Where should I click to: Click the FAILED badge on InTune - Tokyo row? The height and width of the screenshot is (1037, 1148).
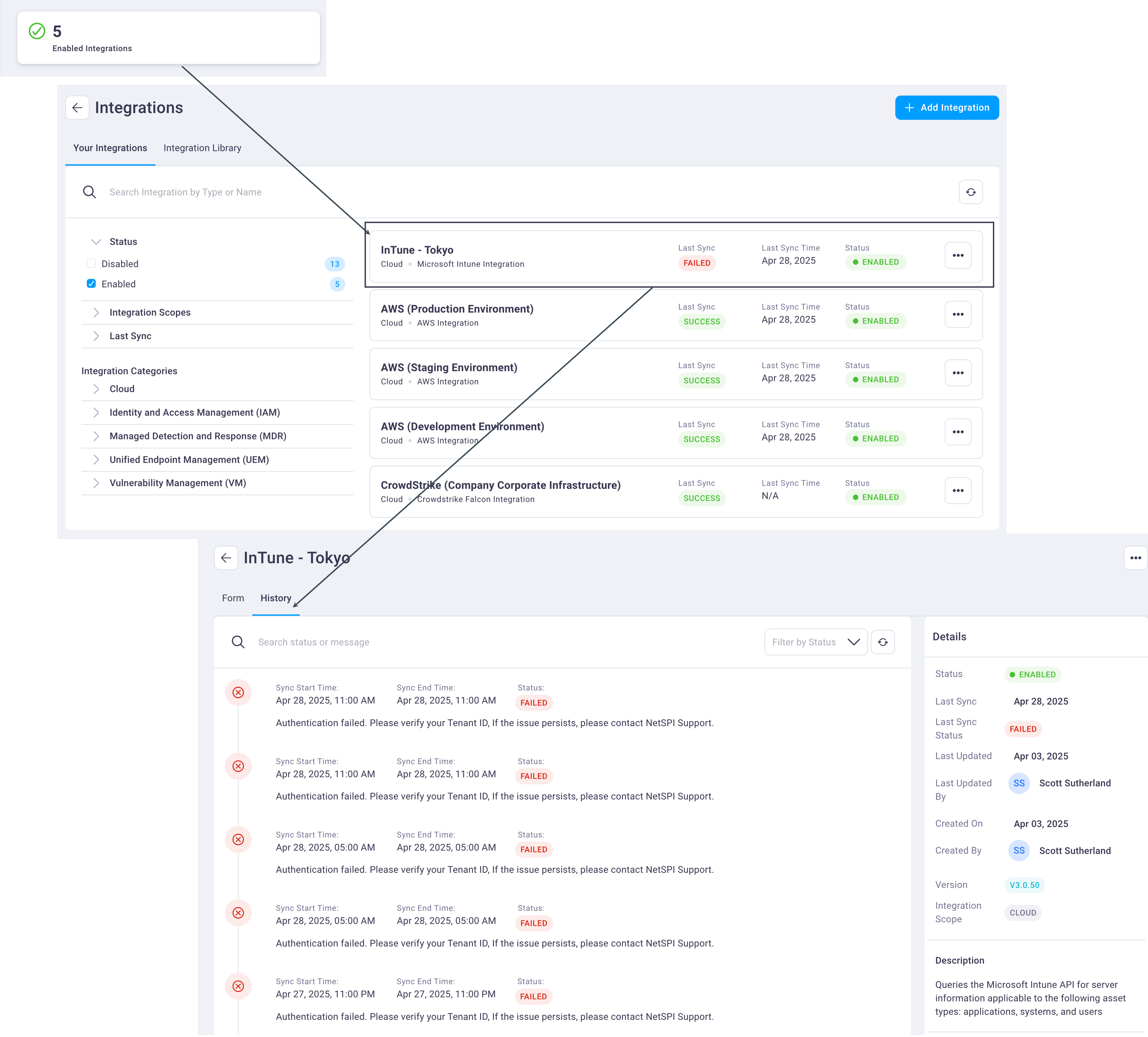click(x=696, y=263)
